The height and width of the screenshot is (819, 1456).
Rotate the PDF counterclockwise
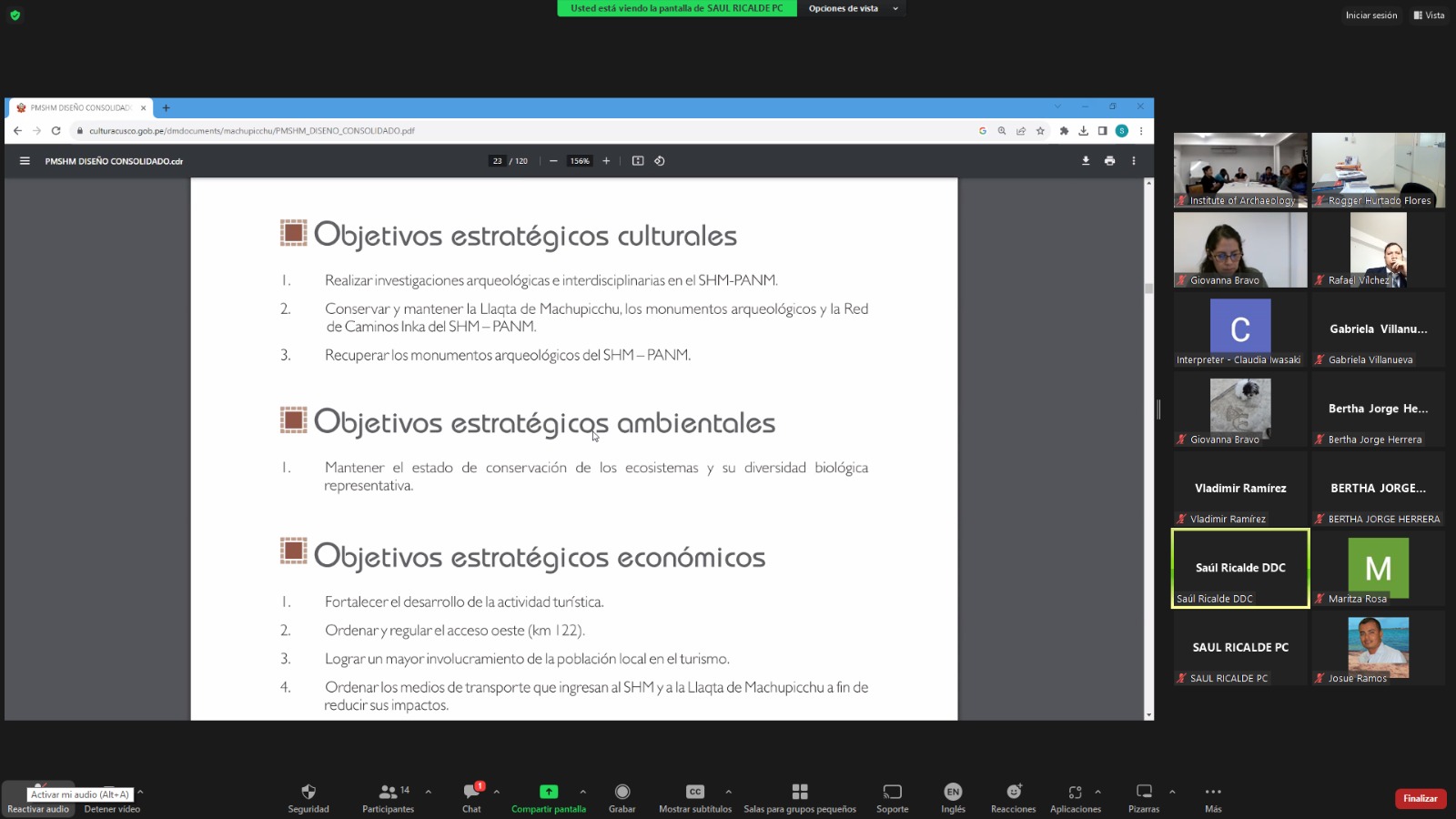[660, 161]
